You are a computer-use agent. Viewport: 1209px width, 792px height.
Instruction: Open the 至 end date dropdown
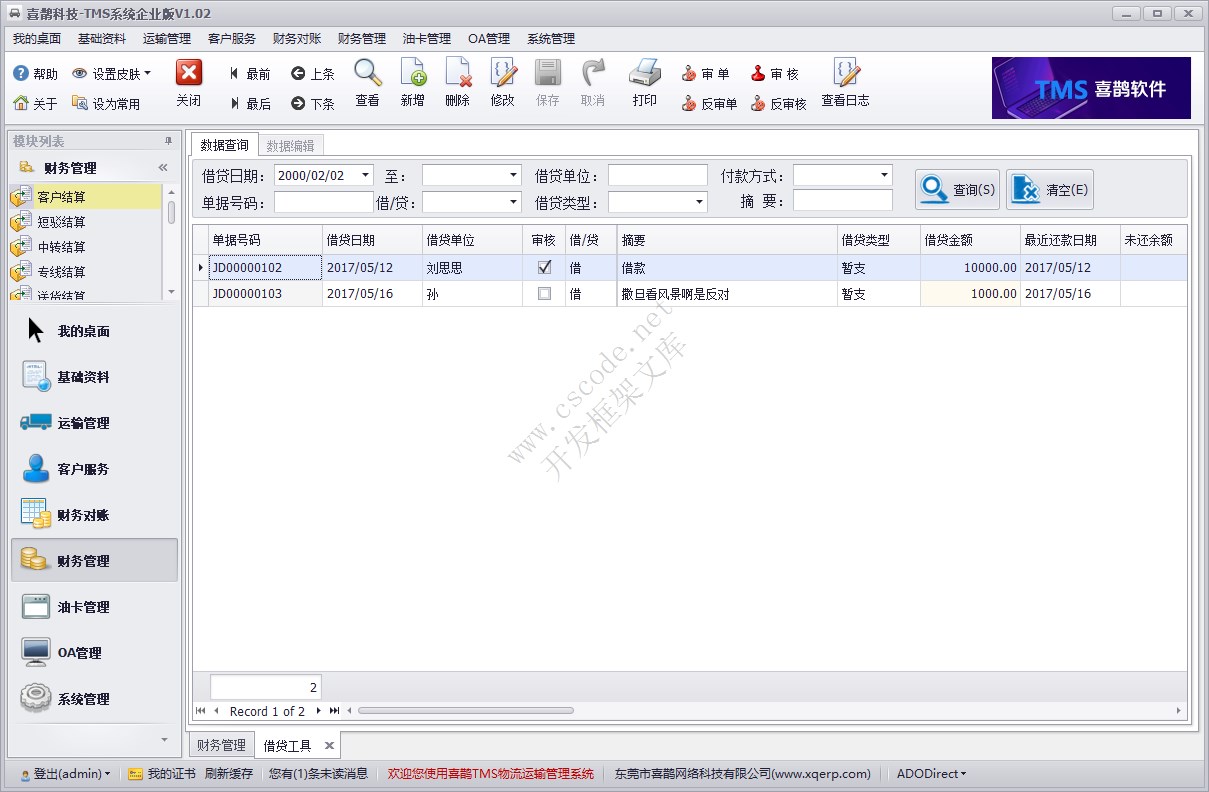513,175
